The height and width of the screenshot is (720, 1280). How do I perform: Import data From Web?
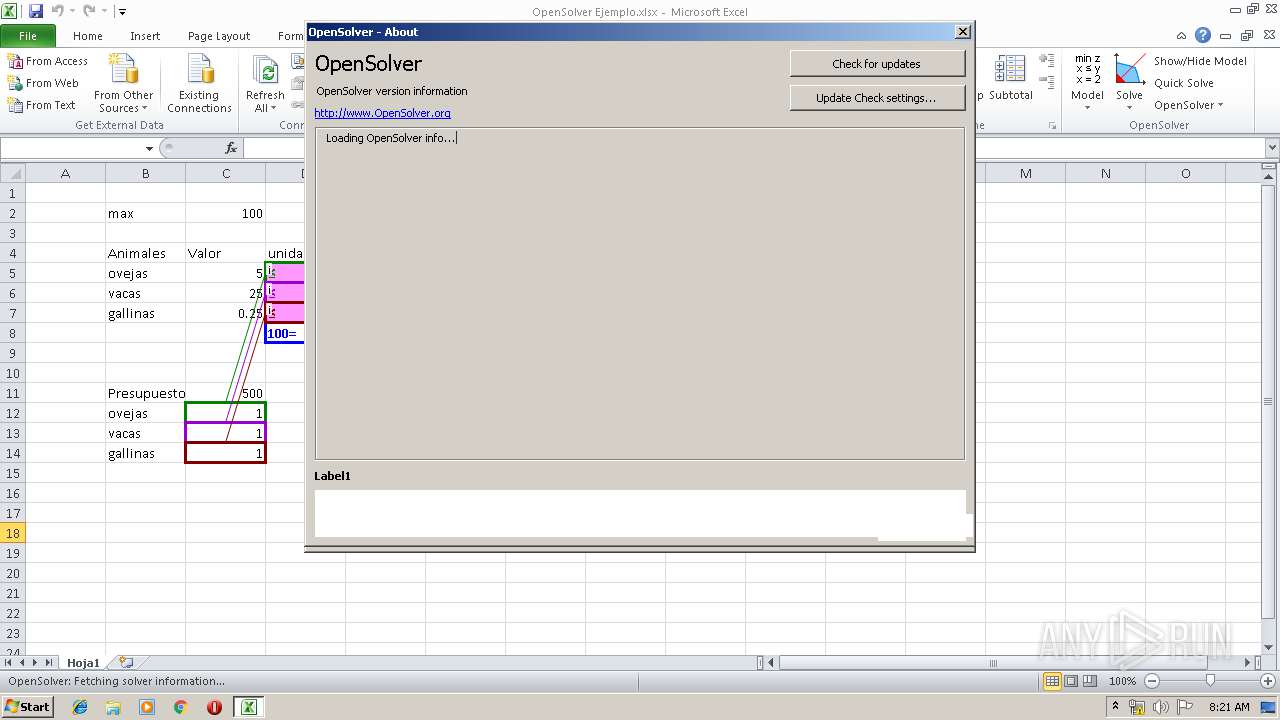[x=43, y=83]
